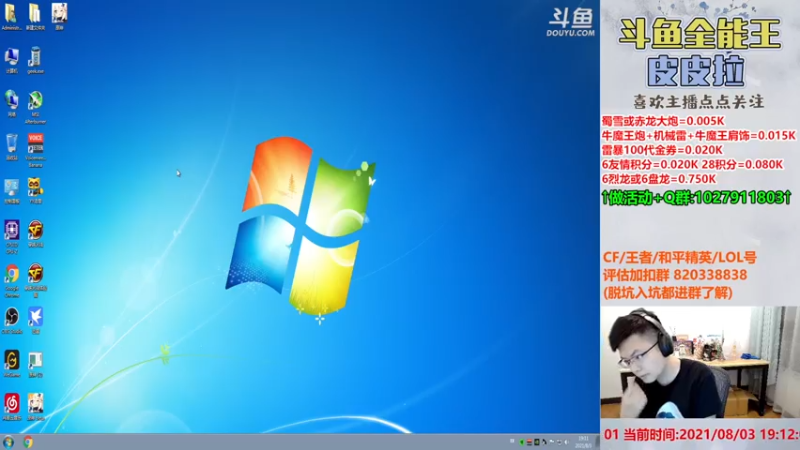The height and width of the screenshot is (450, 800).
Task: Open the Recycle Bin icon
Action: pyautogui.click(x=11, y=147)
